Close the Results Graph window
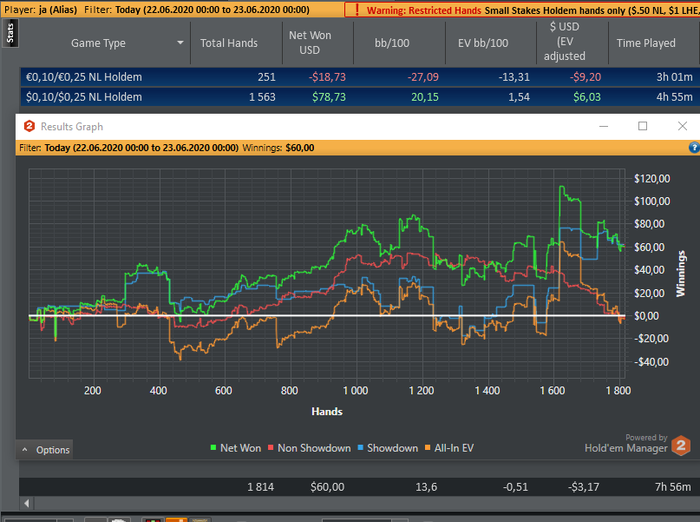Screen dimensions: 700x522 click(x=682, y=126)
